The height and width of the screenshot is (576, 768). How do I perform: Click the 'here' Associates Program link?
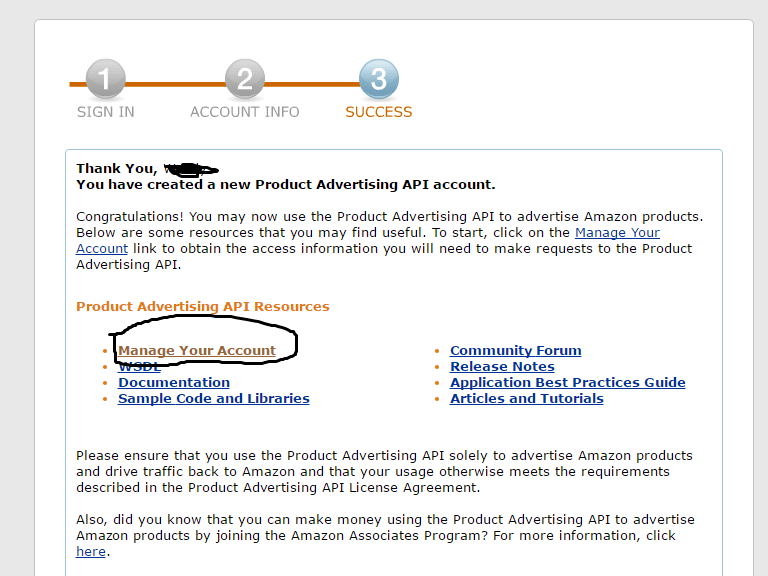pyautogui.click(x=91, y=552)
